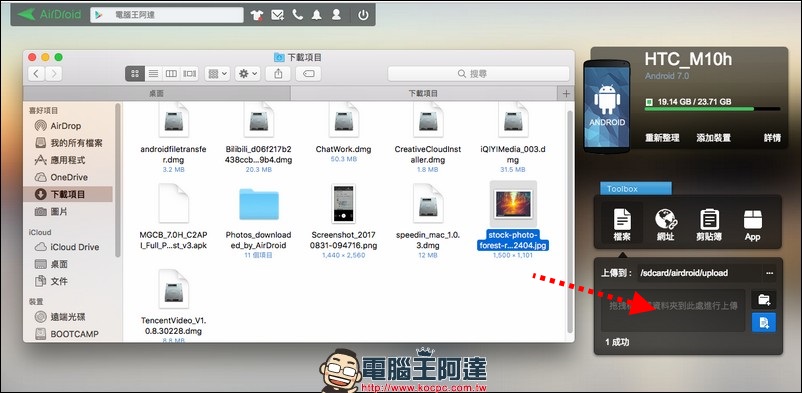Select MGCB apk file icon

click(173, 203)
